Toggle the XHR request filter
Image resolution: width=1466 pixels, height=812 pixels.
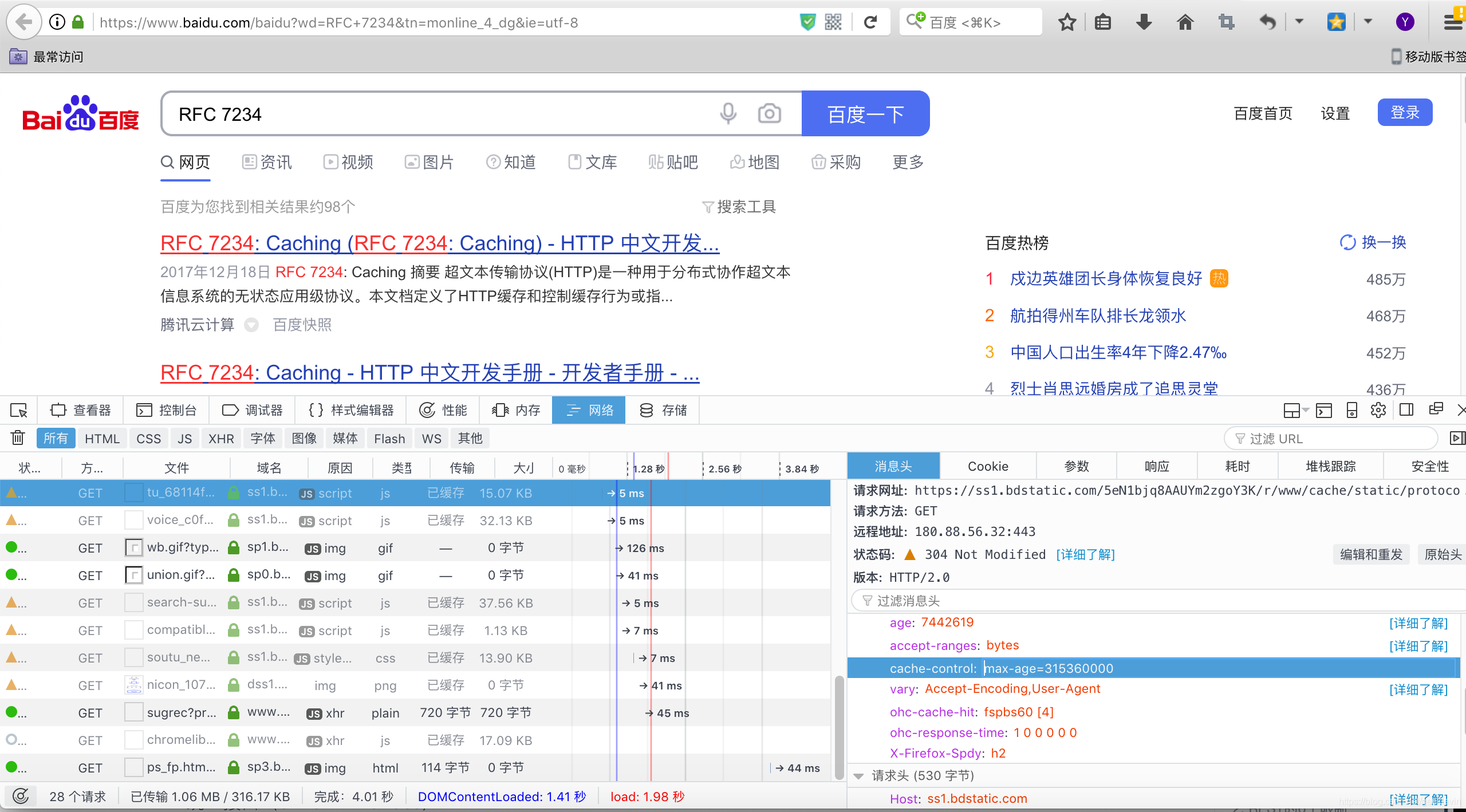click(x=221, y=439)
